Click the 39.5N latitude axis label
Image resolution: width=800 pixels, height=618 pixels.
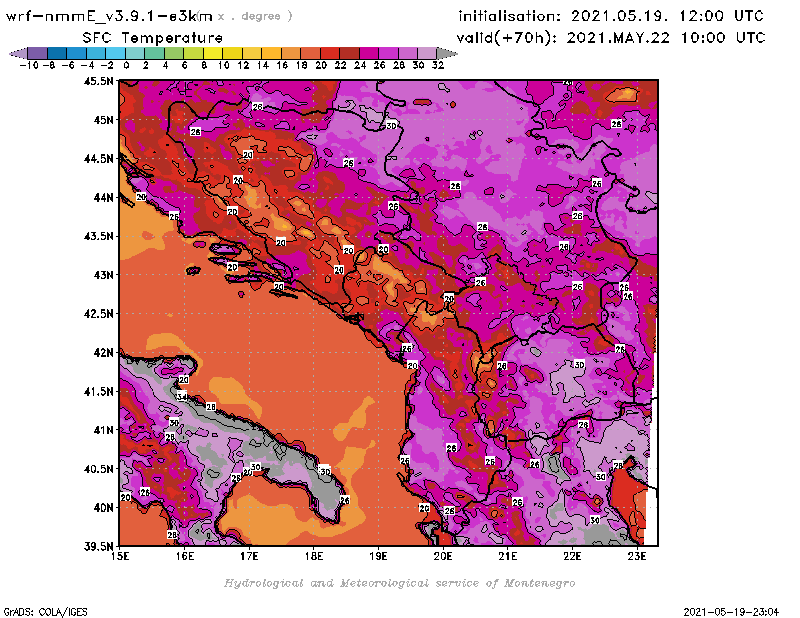(98, 547)
